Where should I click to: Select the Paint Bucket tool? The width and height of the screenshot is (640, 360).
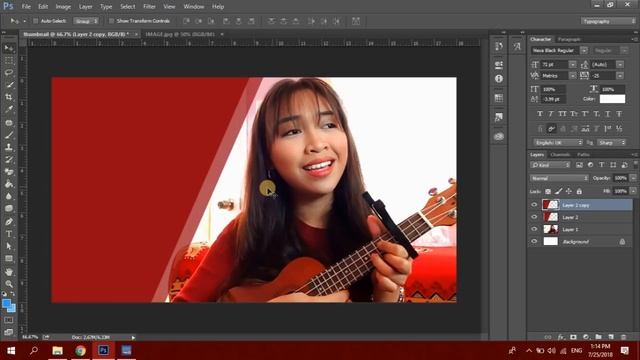[x=9, y=184]
